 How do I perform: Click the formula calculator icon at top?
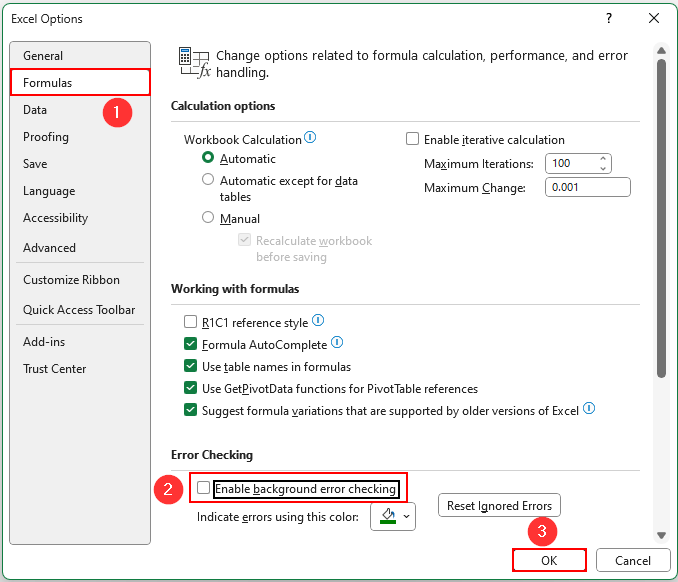click(194, 63)
